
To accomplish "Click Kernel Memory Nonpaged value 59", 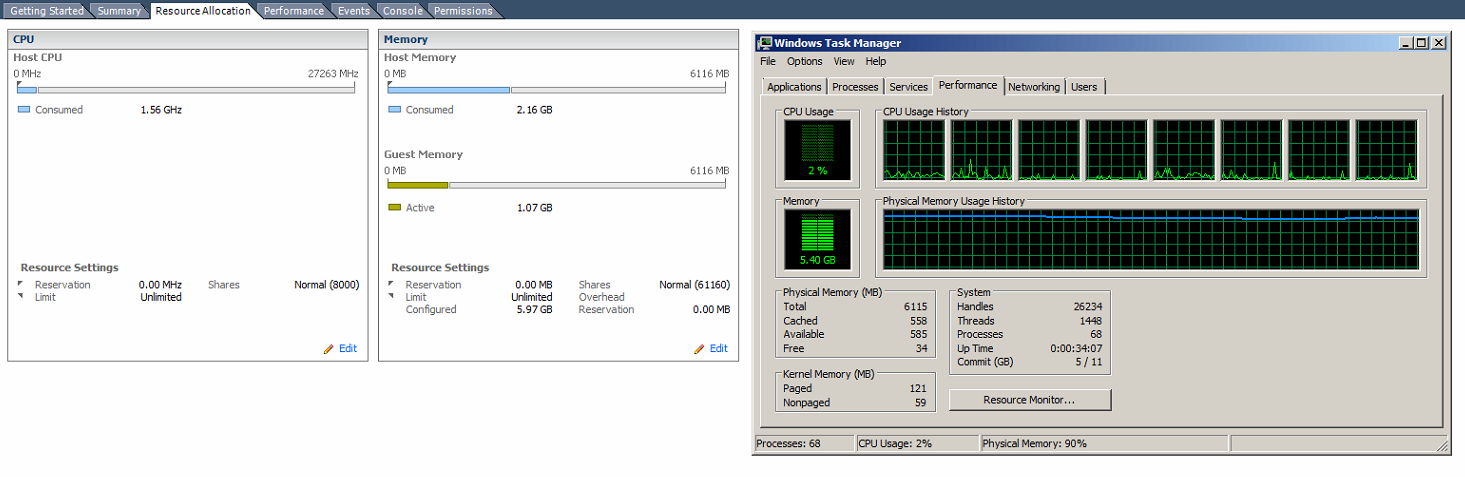I will click(921, 403).
